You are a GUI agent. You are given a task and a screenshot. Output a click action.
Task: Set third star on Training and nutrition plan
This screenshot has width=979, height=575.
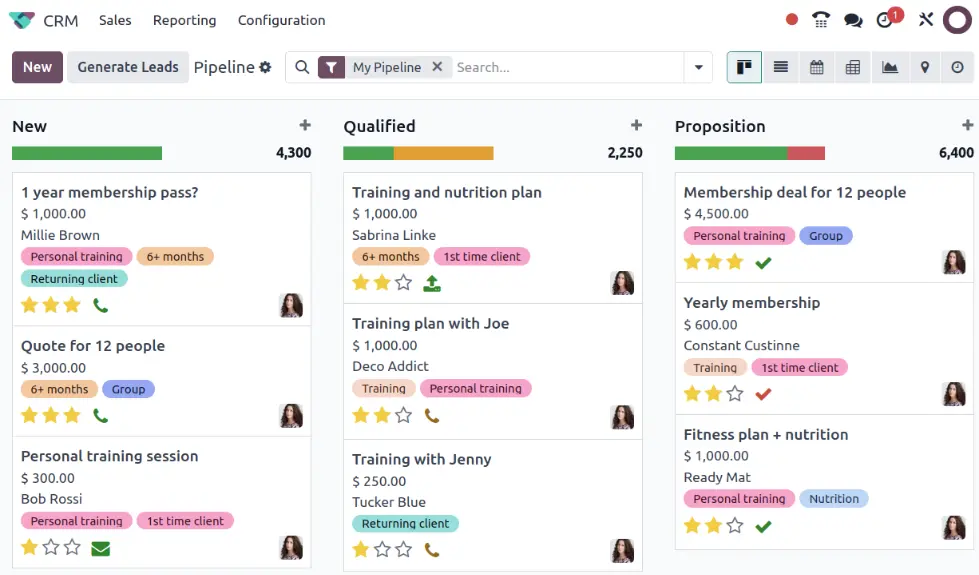(404, 283)
